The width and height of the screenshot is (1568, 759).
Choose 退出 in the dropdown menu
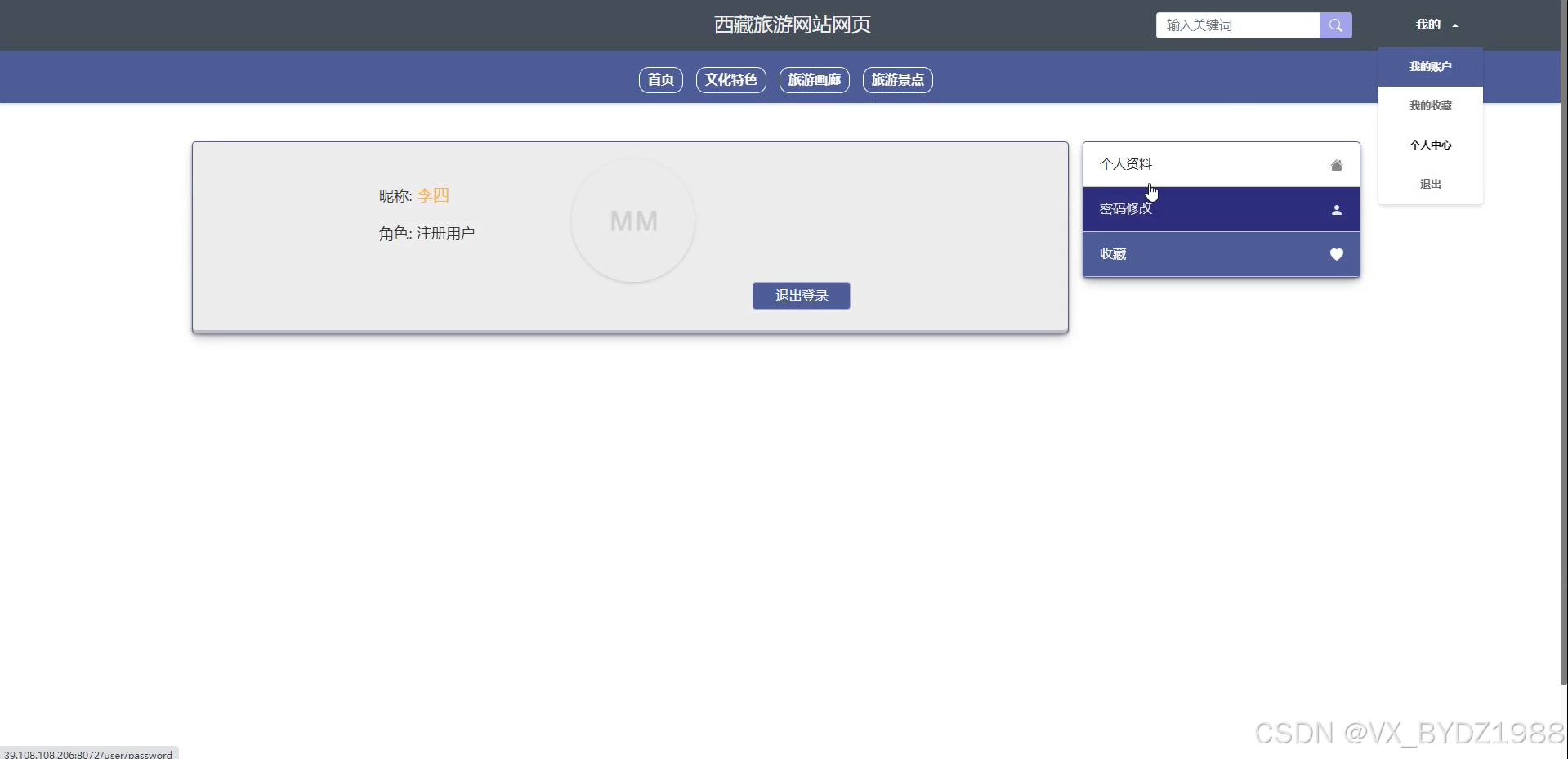pos(1431,185)
